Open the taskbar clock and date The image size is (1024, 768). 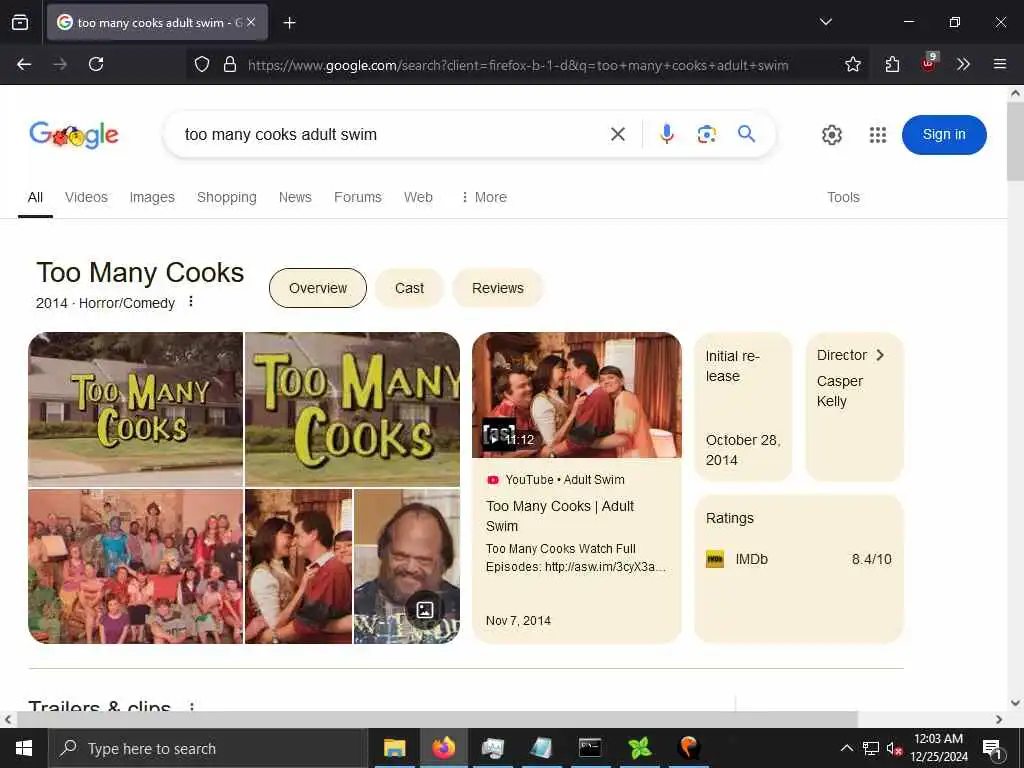pos(938,748)
